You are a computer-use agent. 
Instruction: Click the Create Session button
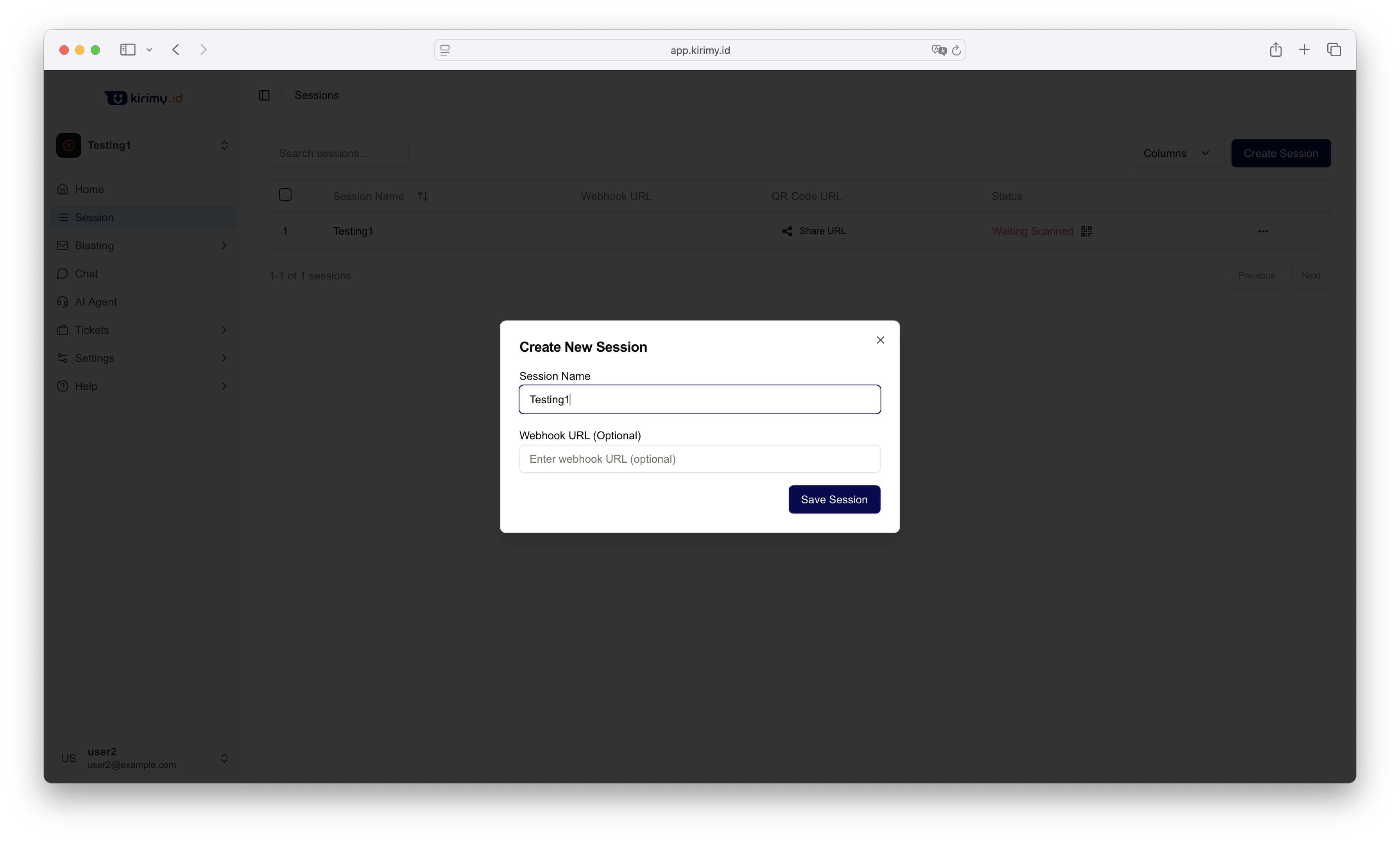point(1280,154)
